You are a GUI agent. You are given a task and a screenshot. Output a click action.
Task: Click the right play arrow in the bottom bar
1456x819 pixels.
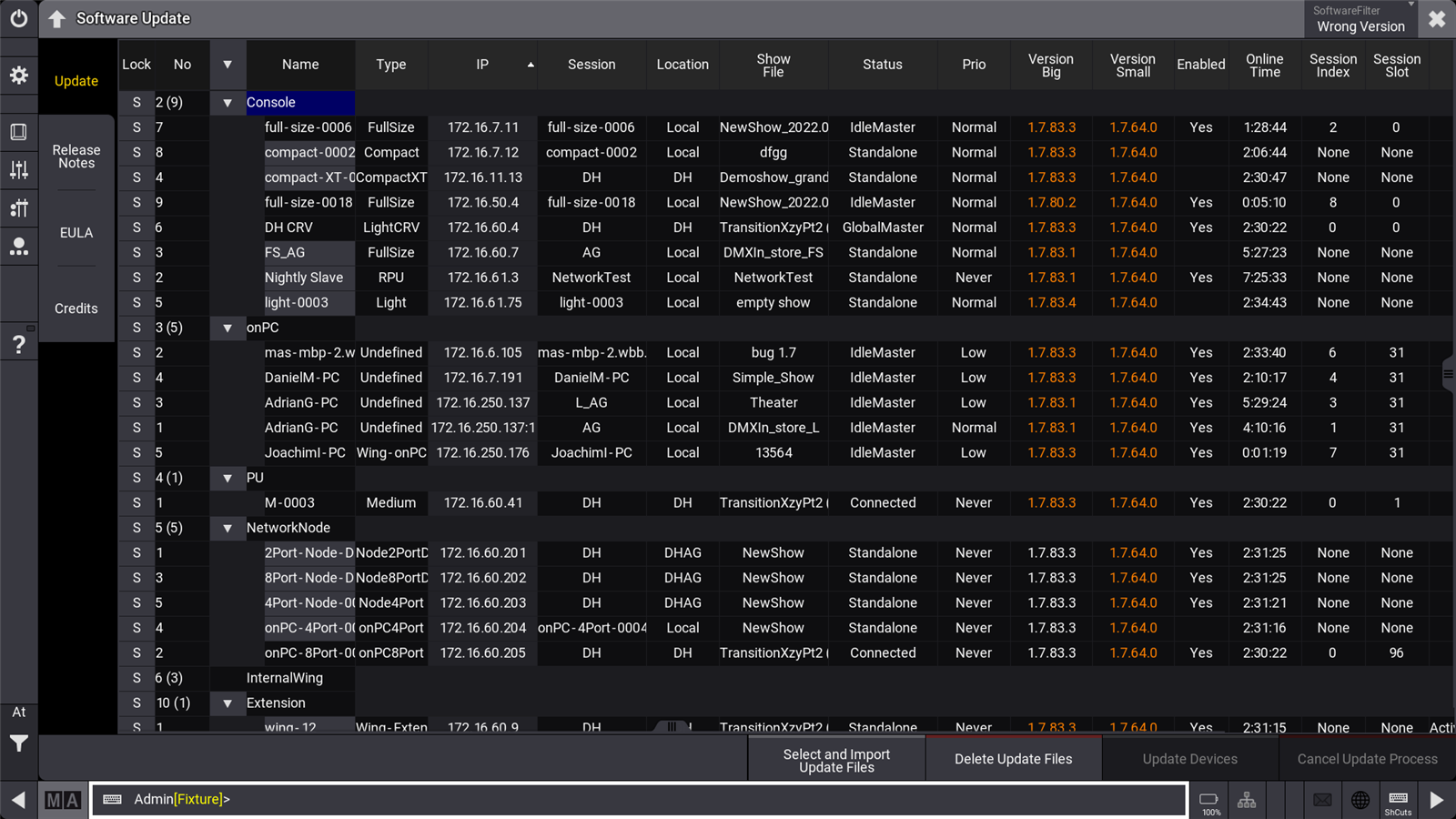[x=1437, y=800]
